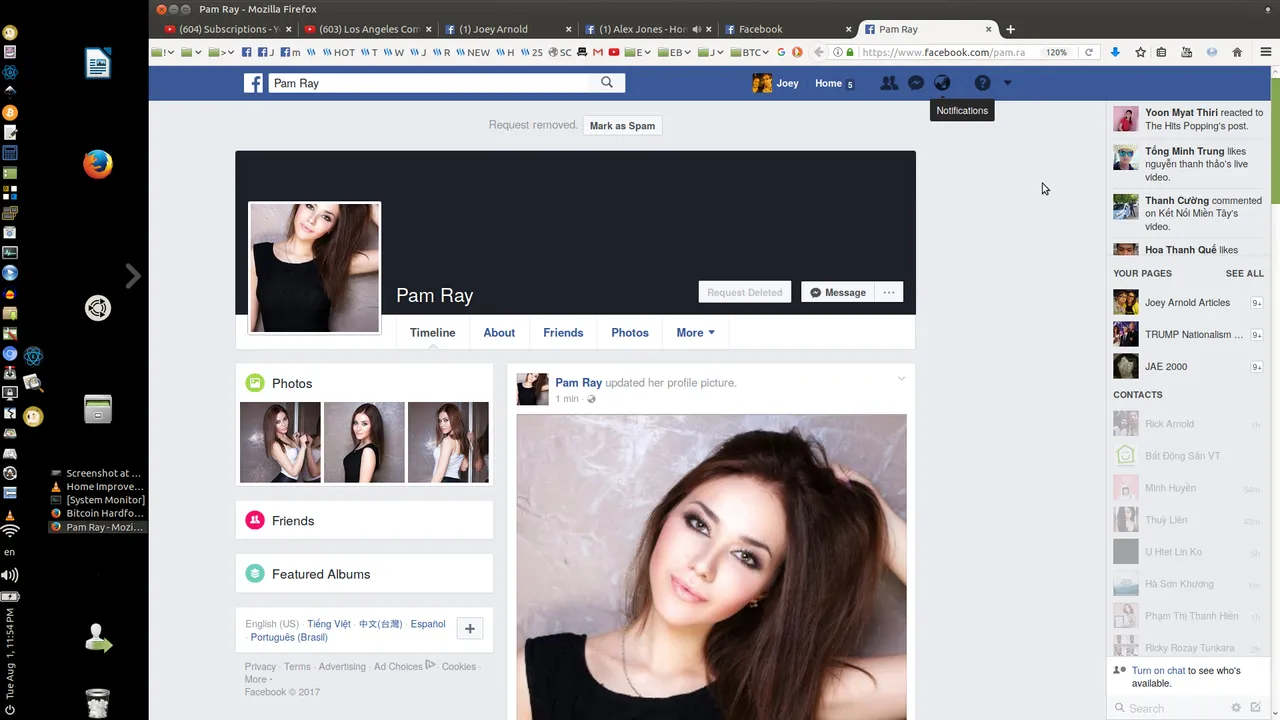
Task: Open JAE 2000 page entry
Action: [x=1188, y=366]
